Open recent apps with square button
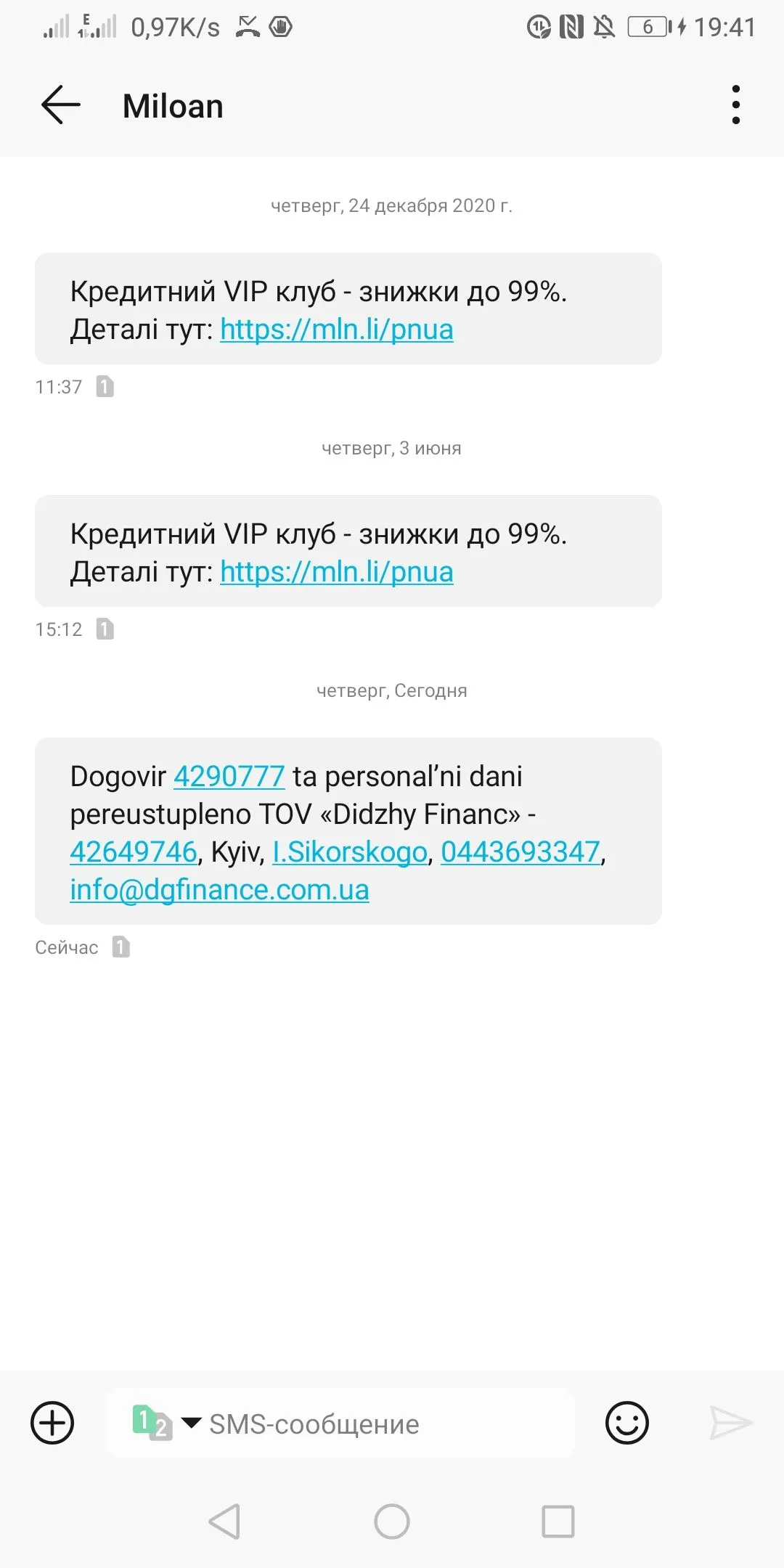This screenshot has width=784, height=1568. [x=558, y=1521]
